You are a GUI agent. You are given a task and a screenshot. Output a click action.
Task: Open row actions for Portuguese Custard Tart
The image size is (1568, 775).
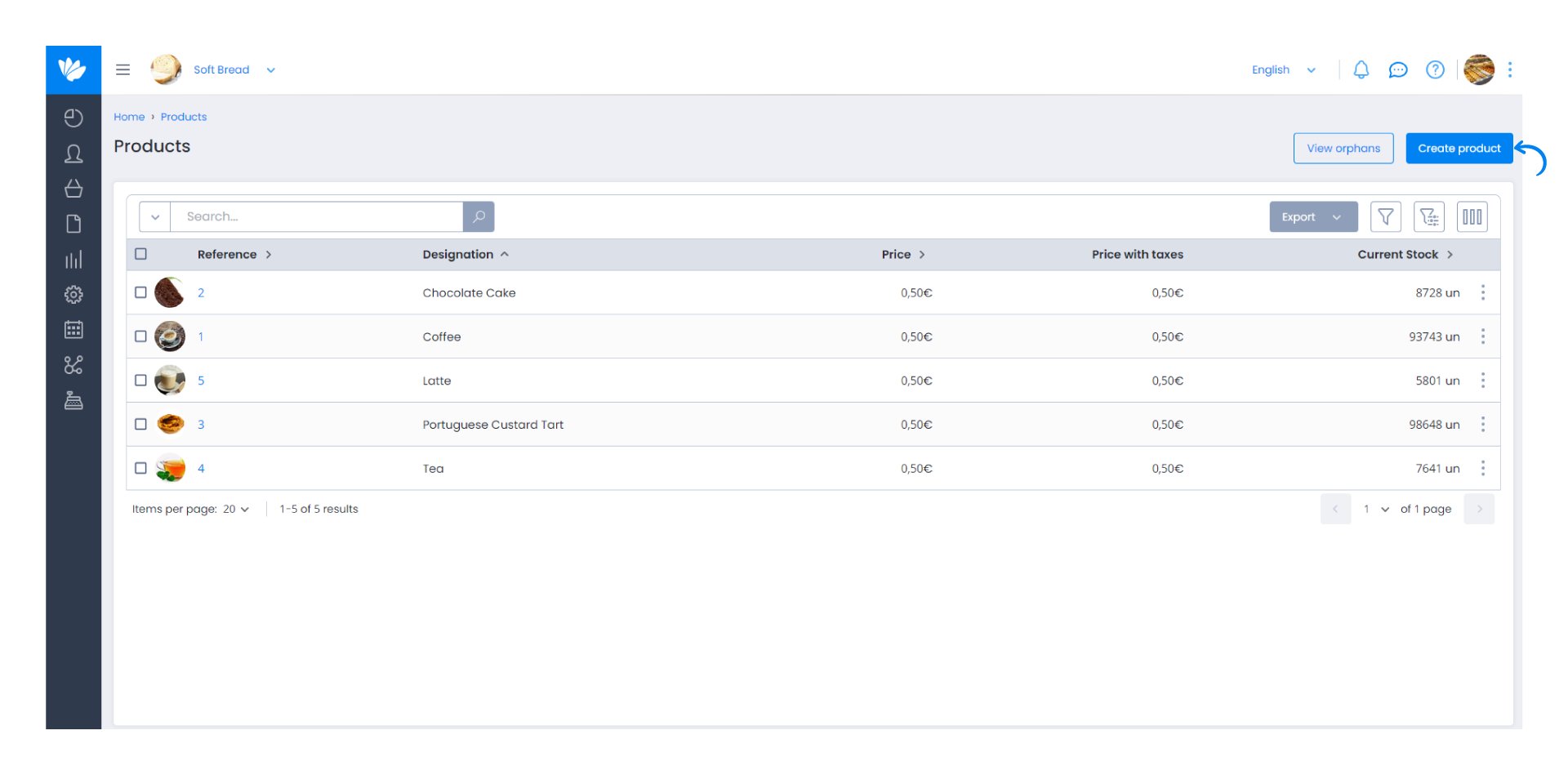coord(1483,425)
